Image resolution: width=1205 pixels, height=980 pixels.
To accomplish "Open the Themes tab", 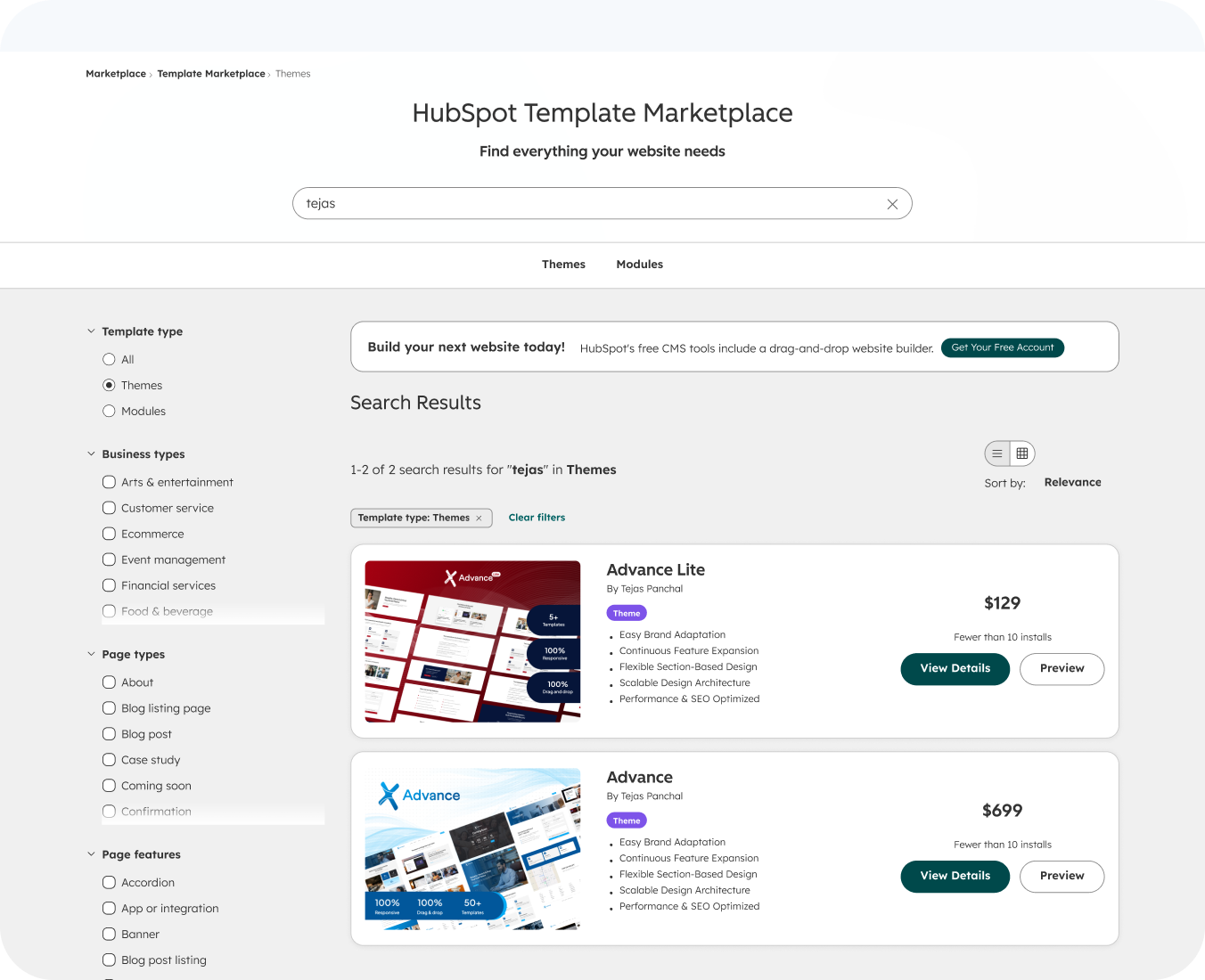I will click(563, 265).
